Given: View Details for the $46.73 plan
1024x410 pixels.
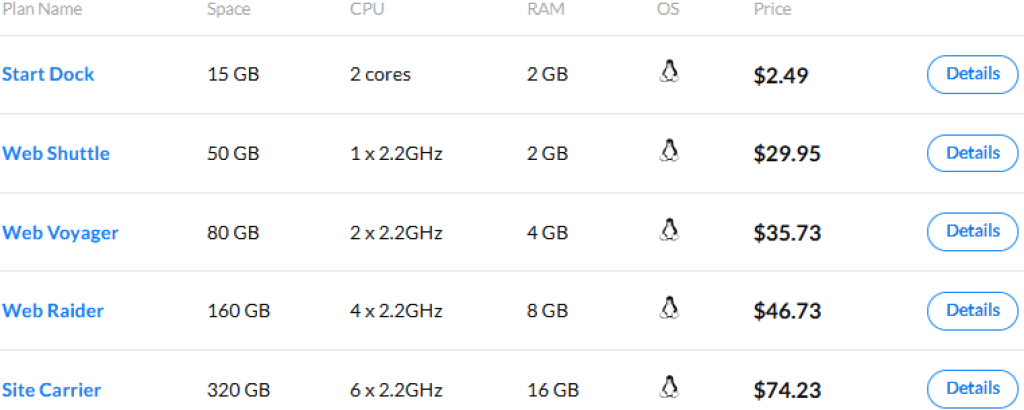Looking at the screenshot, I should pyautogui.click(x=973, y=310).
